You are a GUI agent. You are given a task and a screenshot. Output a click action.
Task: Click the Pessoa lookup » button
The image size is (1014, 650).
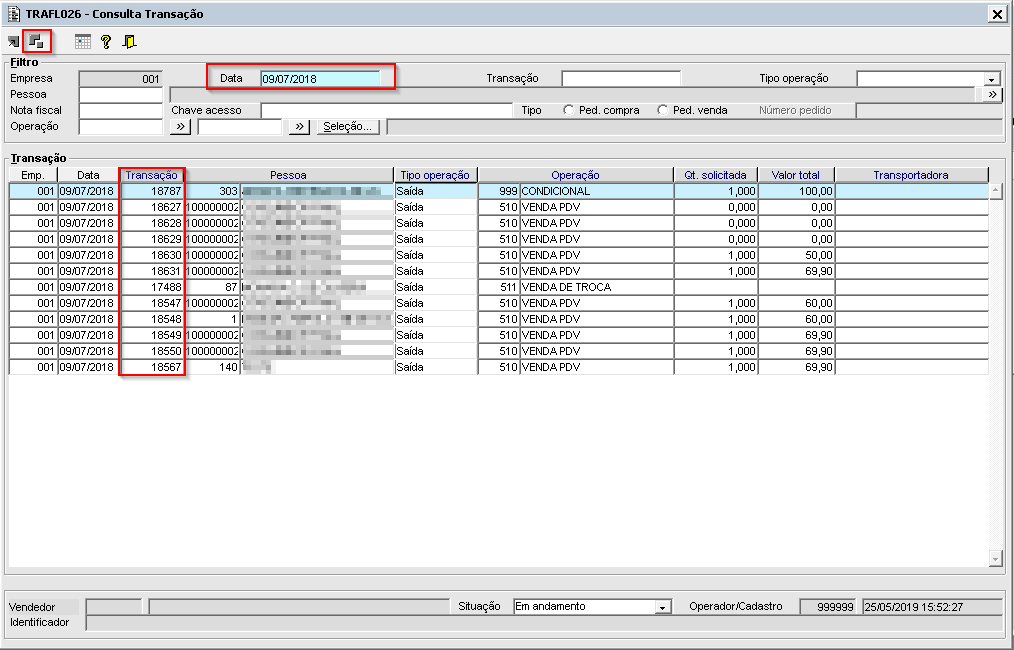point(993,94)
